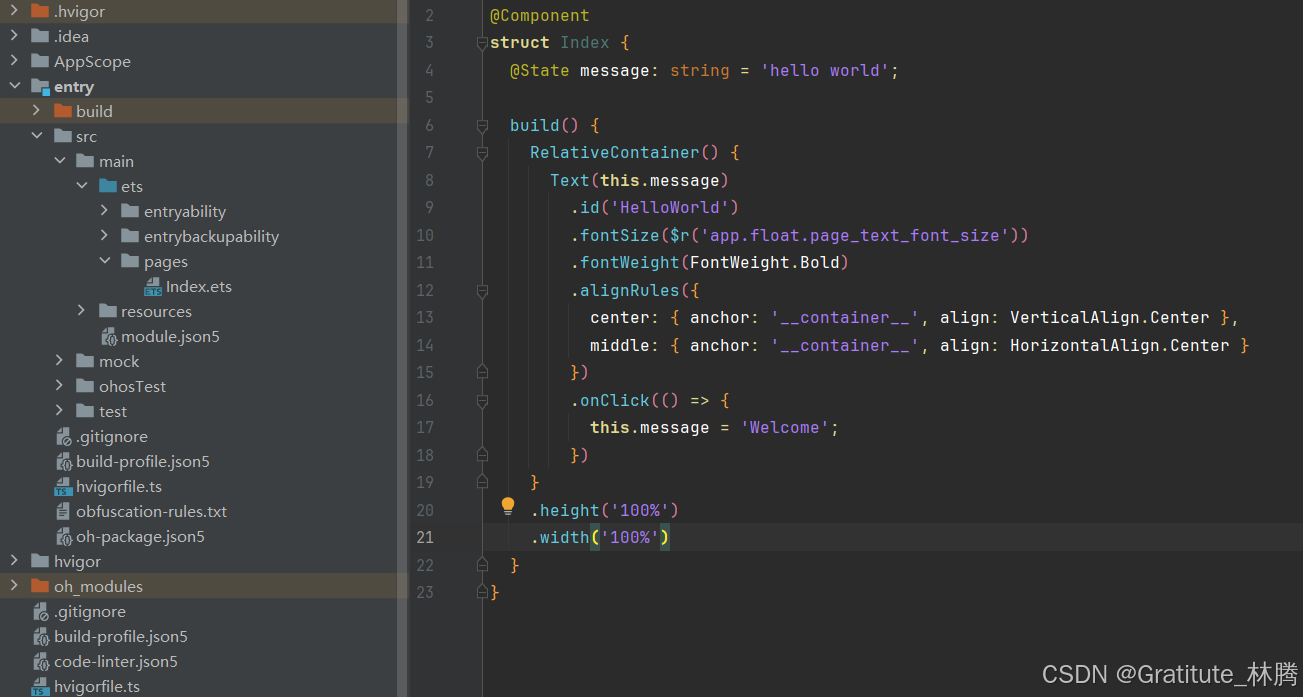Expand the mock folder arrow

pyautogui.click(x=60, y=361)
